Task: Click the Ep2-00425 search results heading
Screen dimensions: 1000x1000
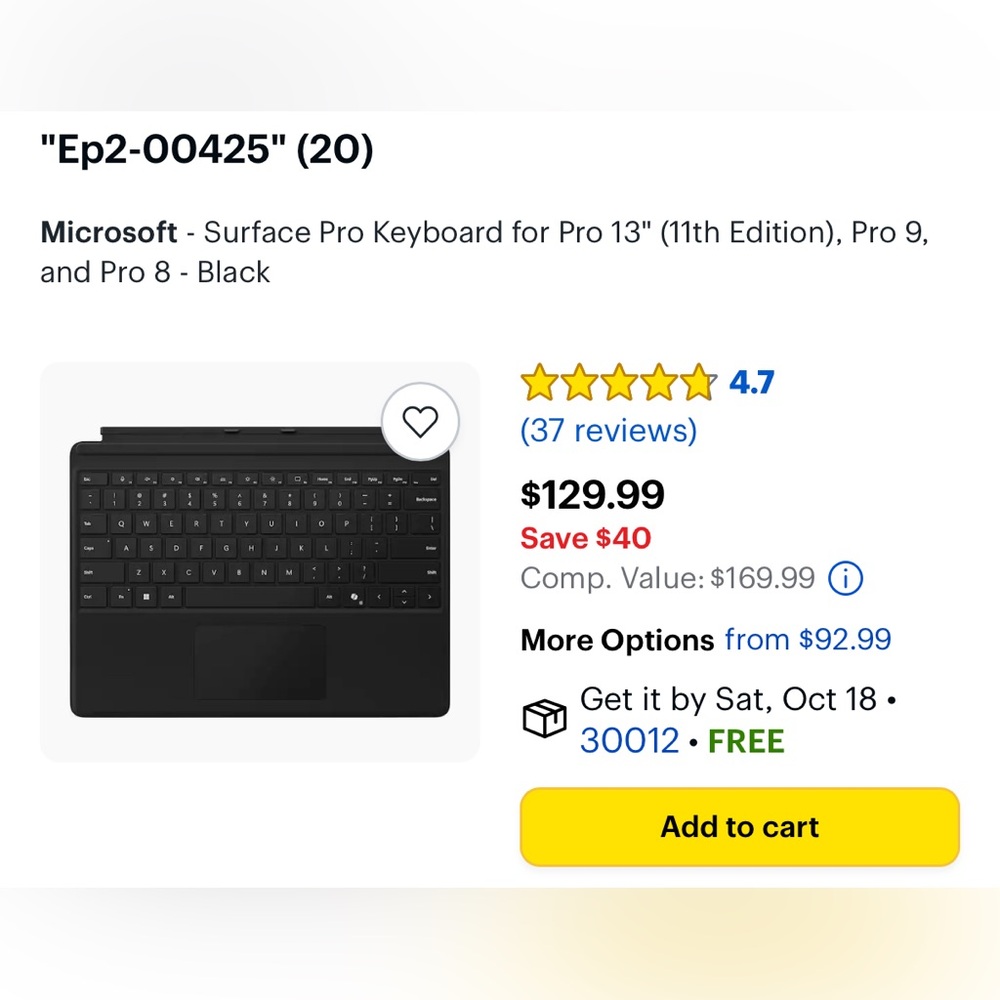Action: click(x=205, y=150)
